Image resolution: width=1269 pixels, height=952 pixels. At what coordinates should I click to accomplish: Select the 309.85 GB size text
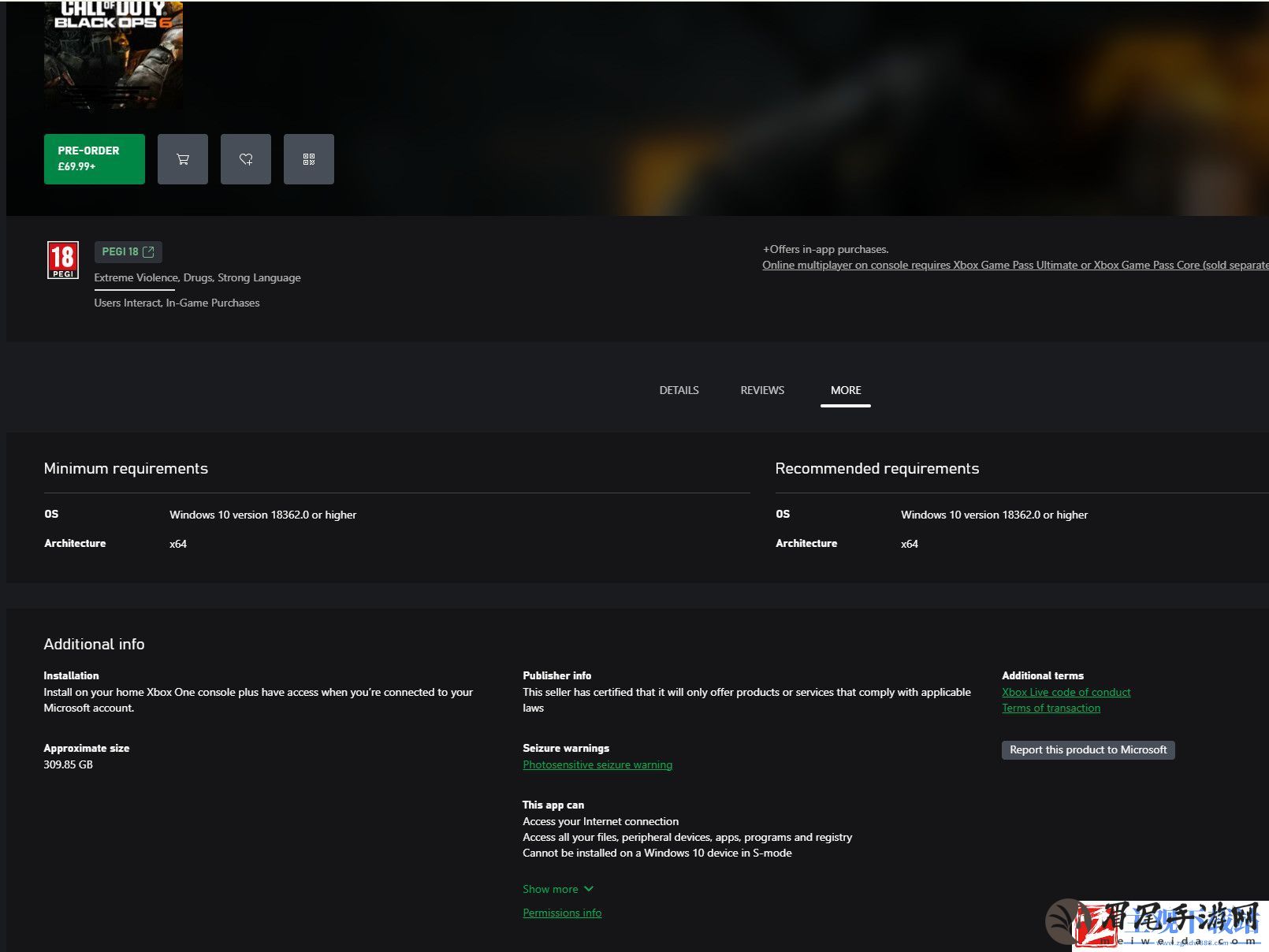pyautogui.click(x=68, y=764)
